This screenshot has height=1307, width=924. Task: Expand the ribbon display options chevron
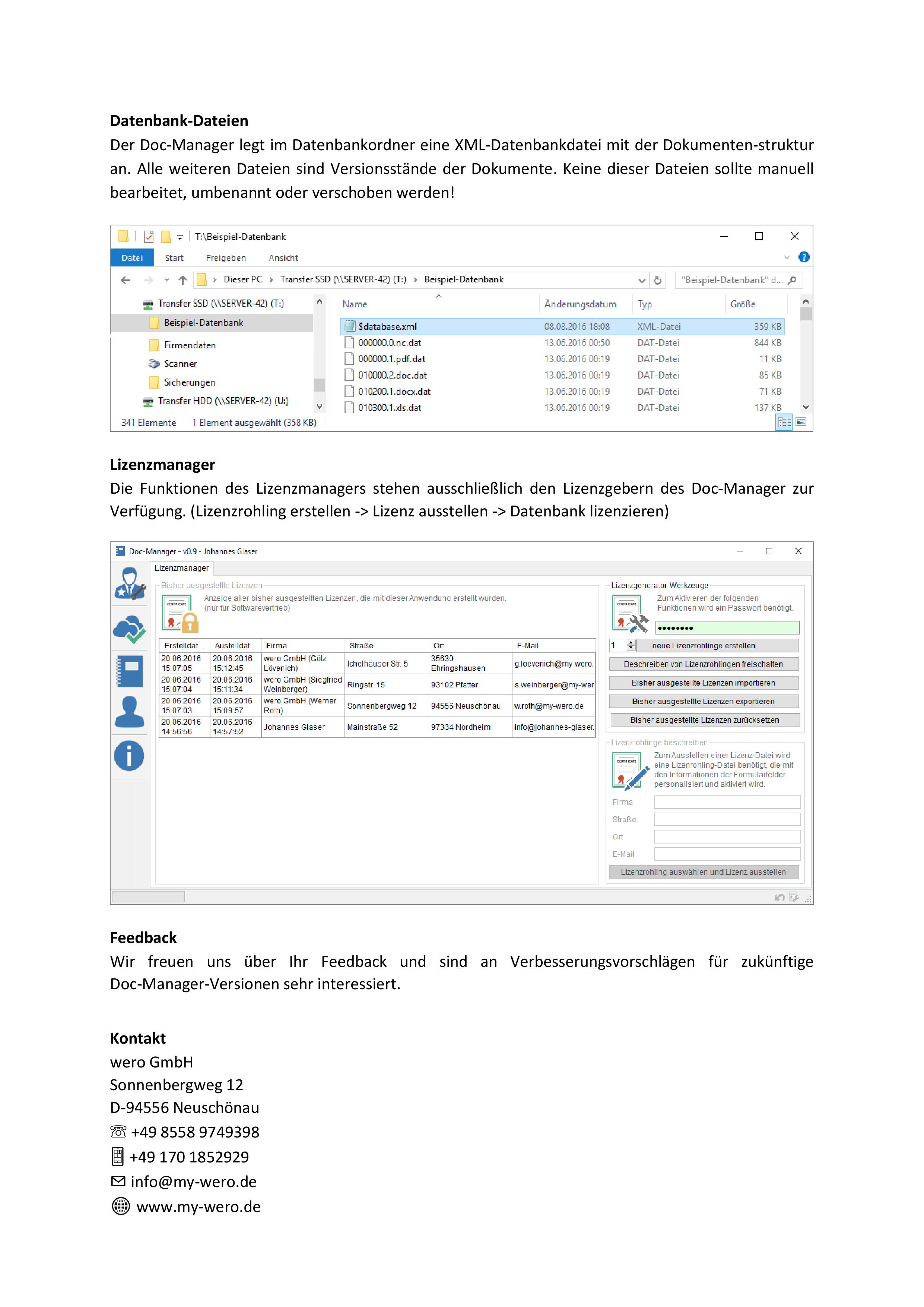[787, 257]
